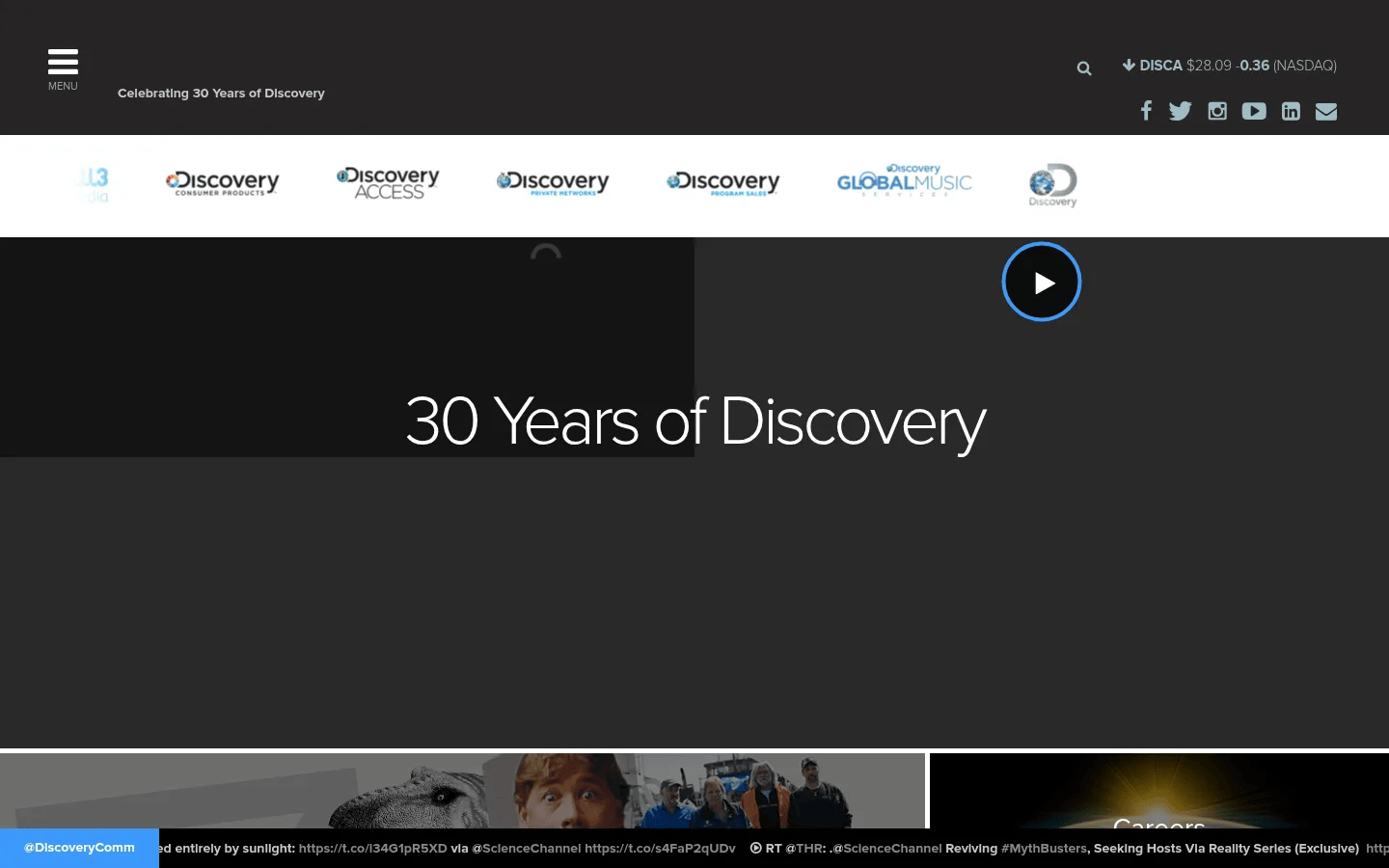Click the search magnifier icon
Screen dimensions: 1389x868
(x=1084, y=68)
